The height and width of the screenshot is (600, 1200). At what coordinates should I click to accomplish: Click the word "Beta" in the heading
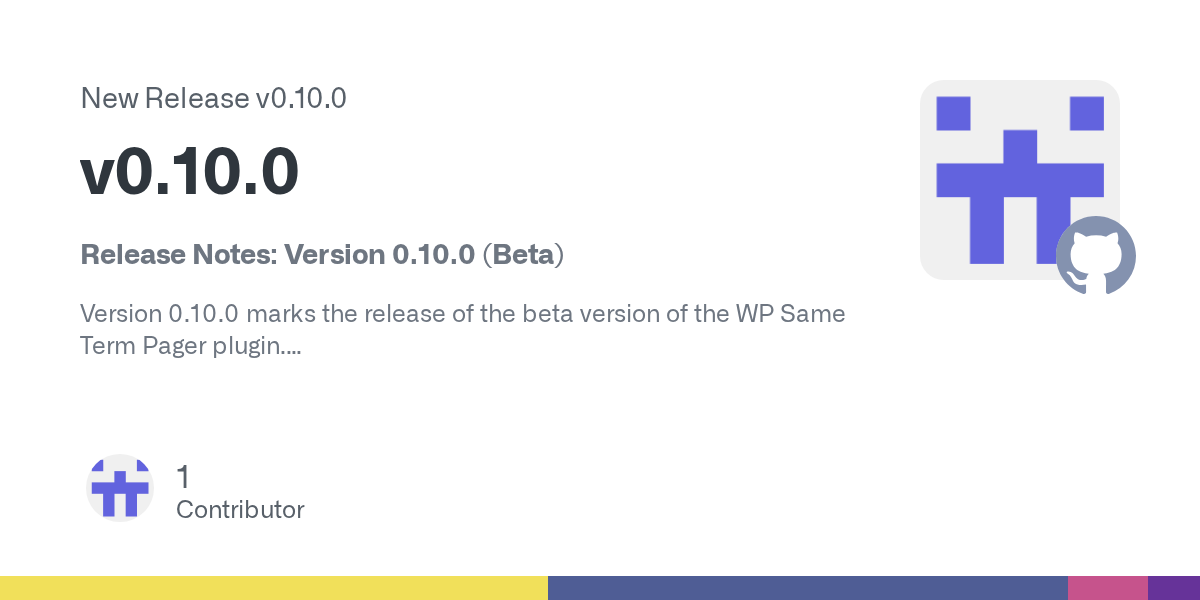coord(524,255)
